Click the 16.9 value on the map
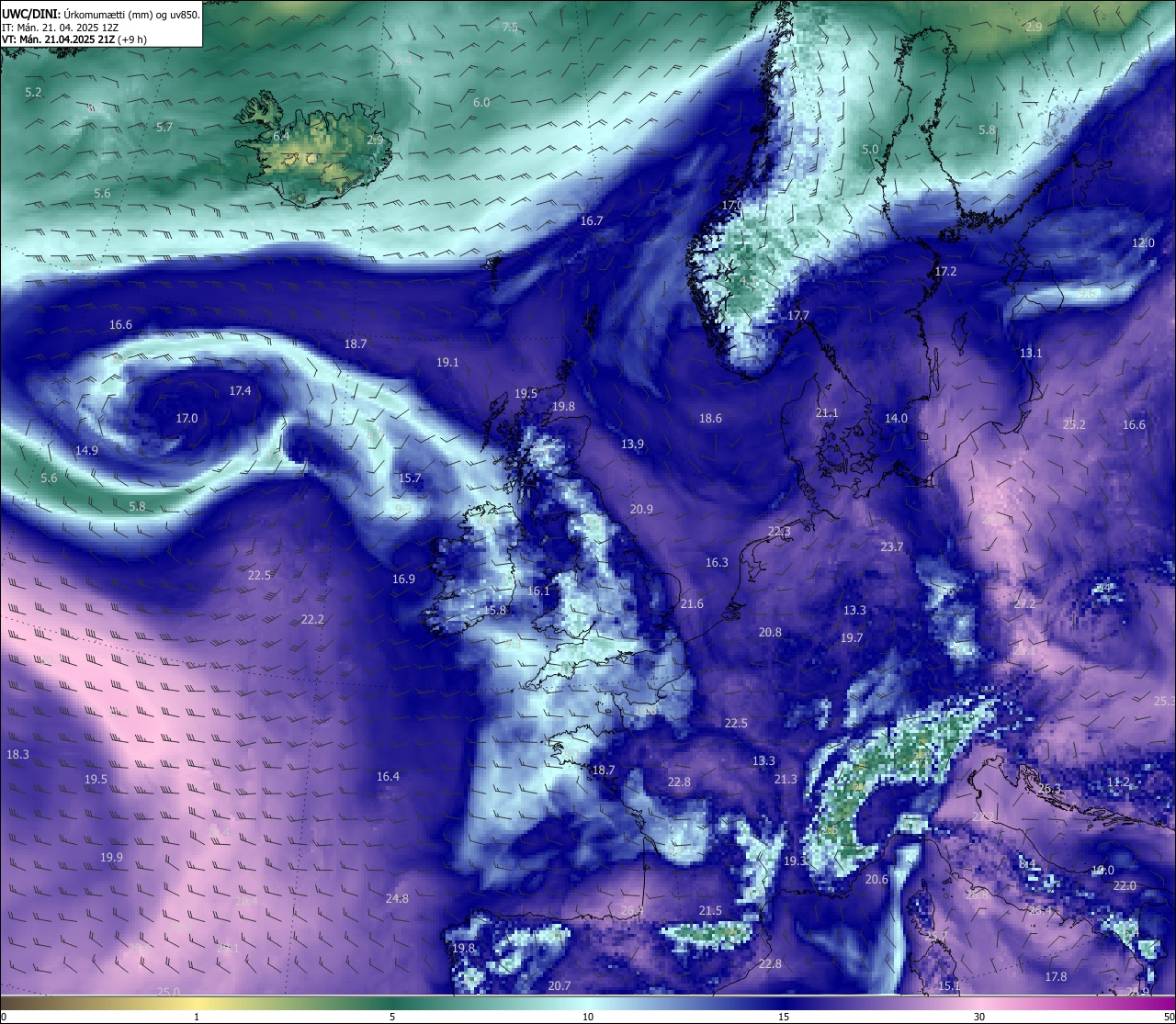 click(x=403, y=579)
